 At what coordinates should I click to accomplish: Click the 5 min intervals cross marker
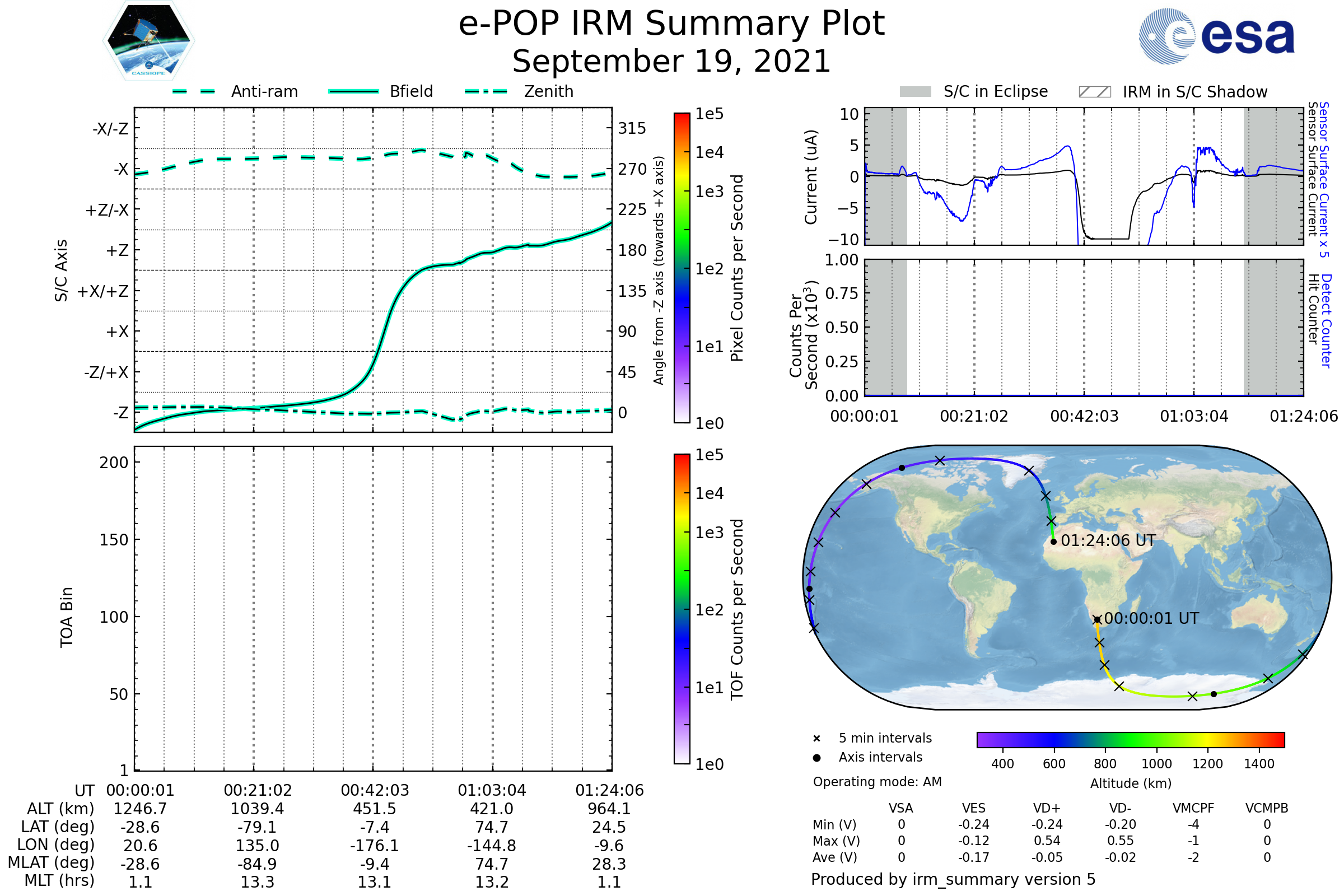[816, 739]
